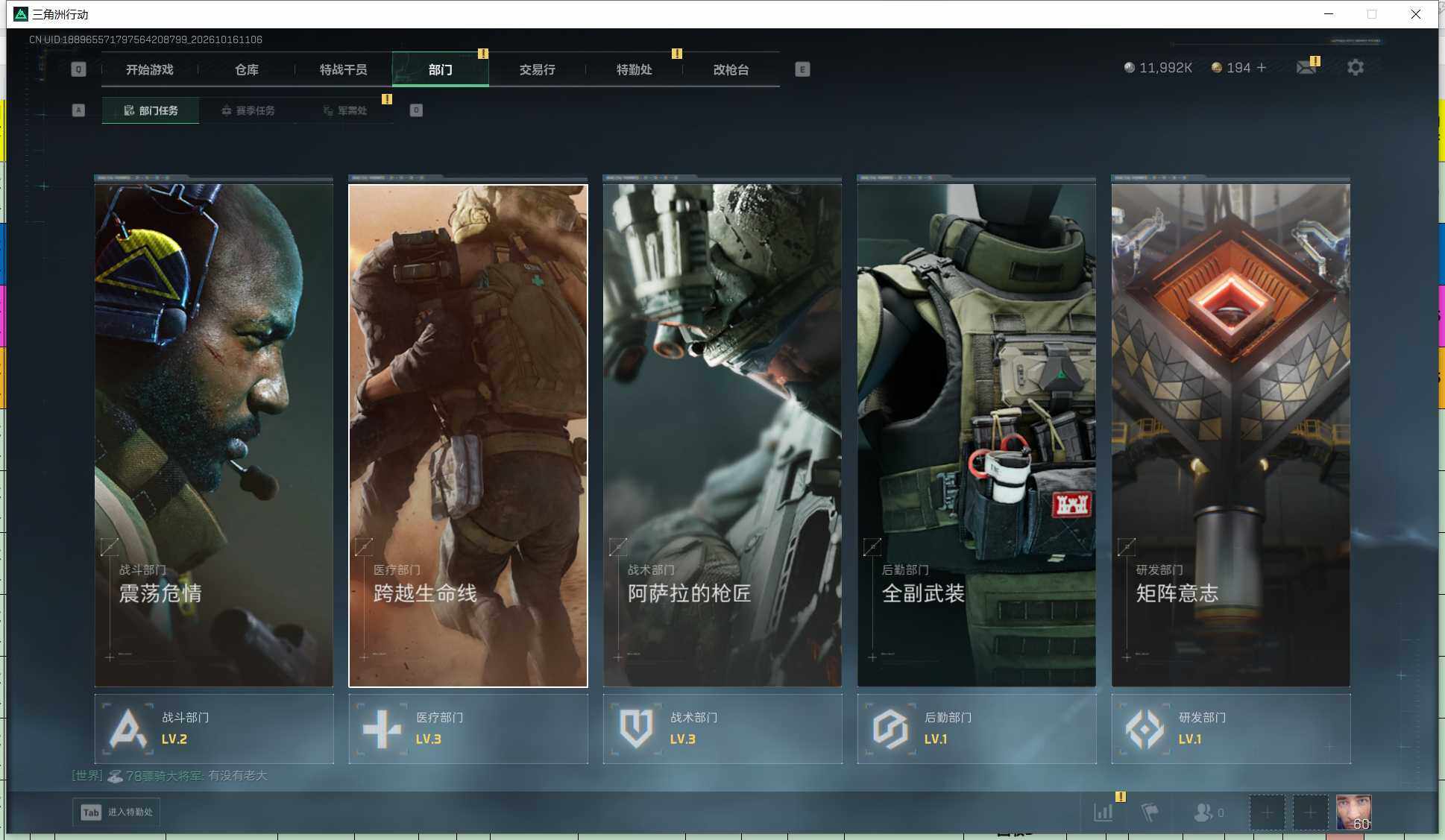Invite teammate in first empty slot
Image resolution: width=1445 pixels, height=840 pixels.
(1267, 812)
